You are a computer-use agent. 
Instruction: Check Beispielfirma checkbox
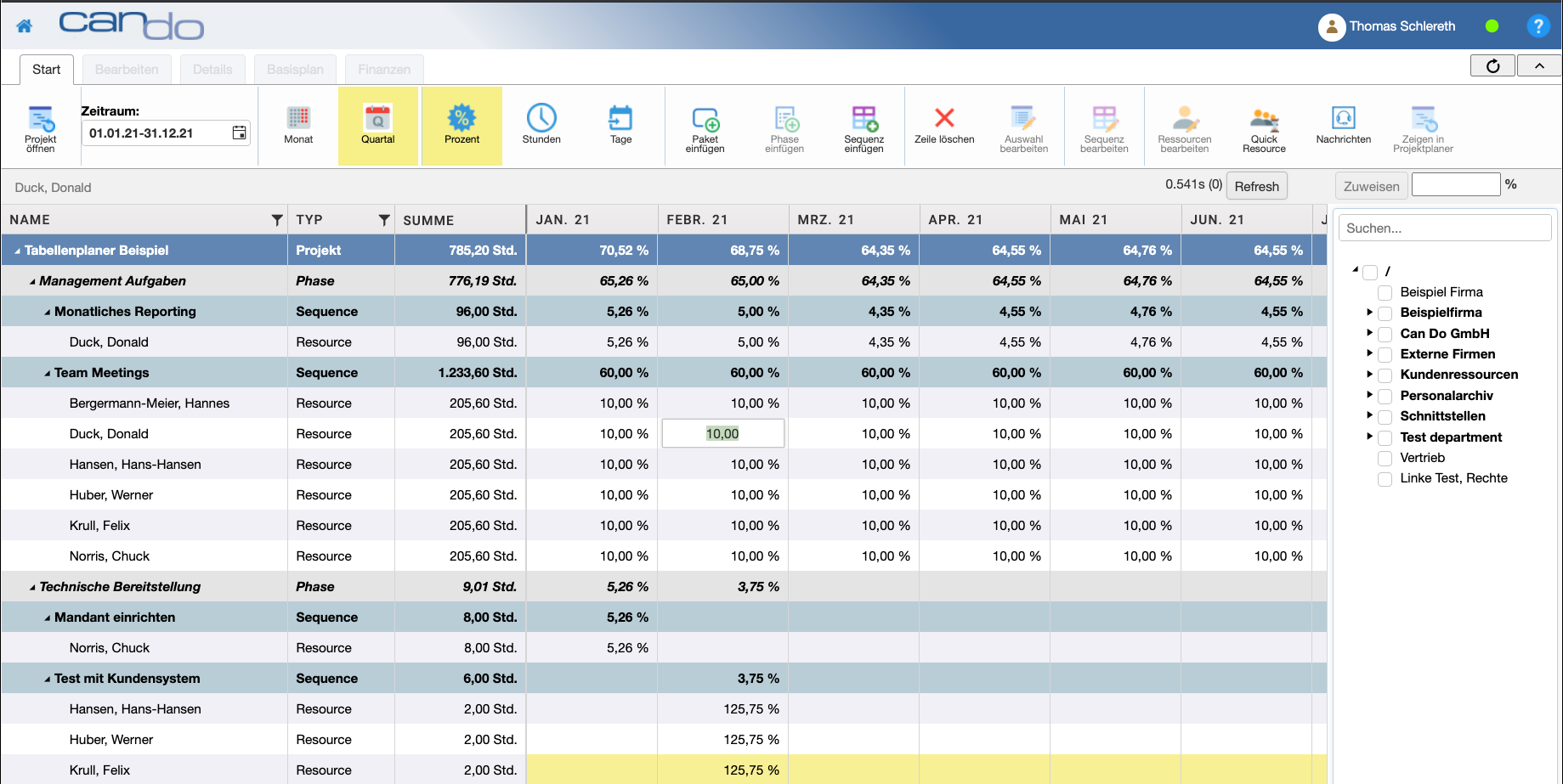(x=1385, y=313)
